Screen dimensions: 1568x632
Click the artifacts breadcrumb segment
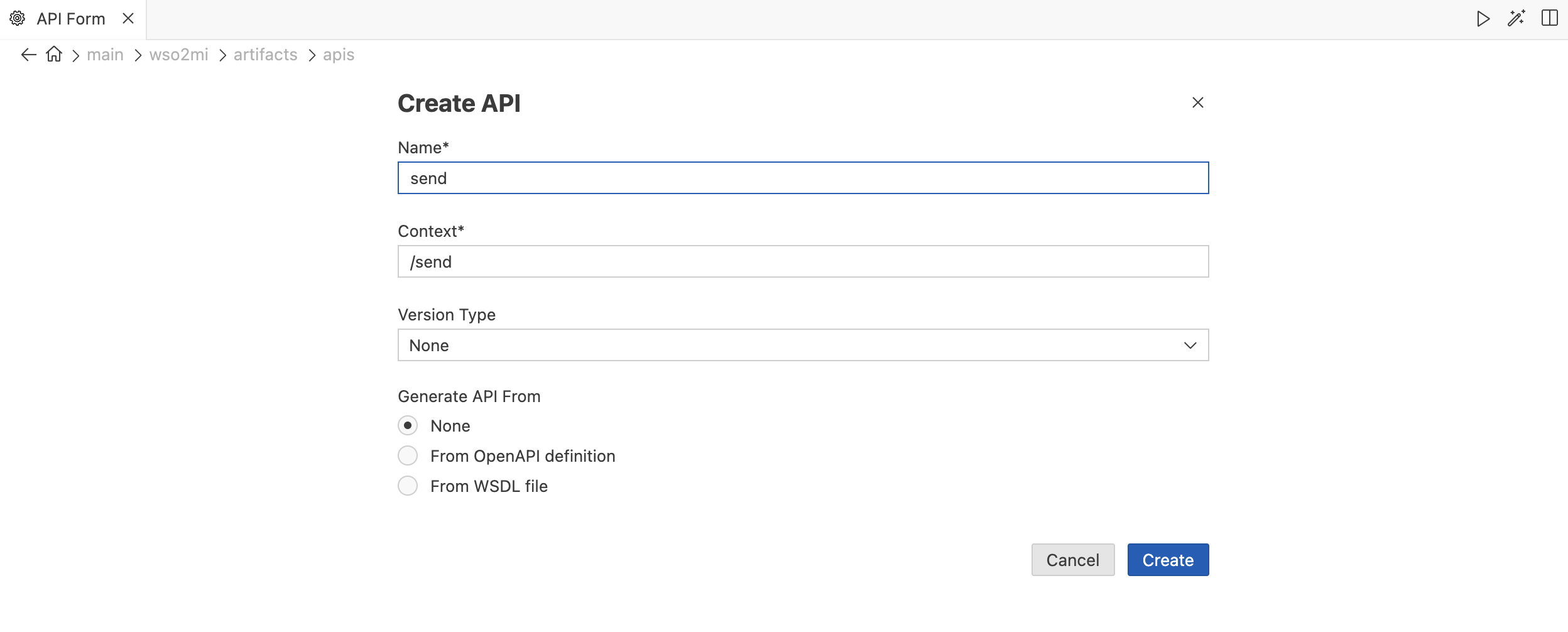pyautogui.click(x=266, y=55)
